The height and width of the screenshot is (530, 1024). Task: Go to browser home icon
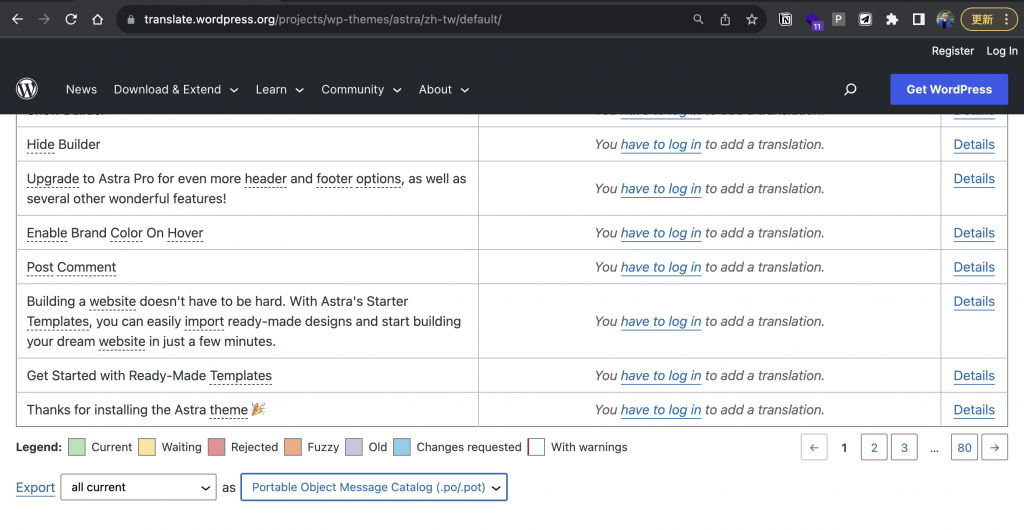pyautogui.click(x=97, y=19)
